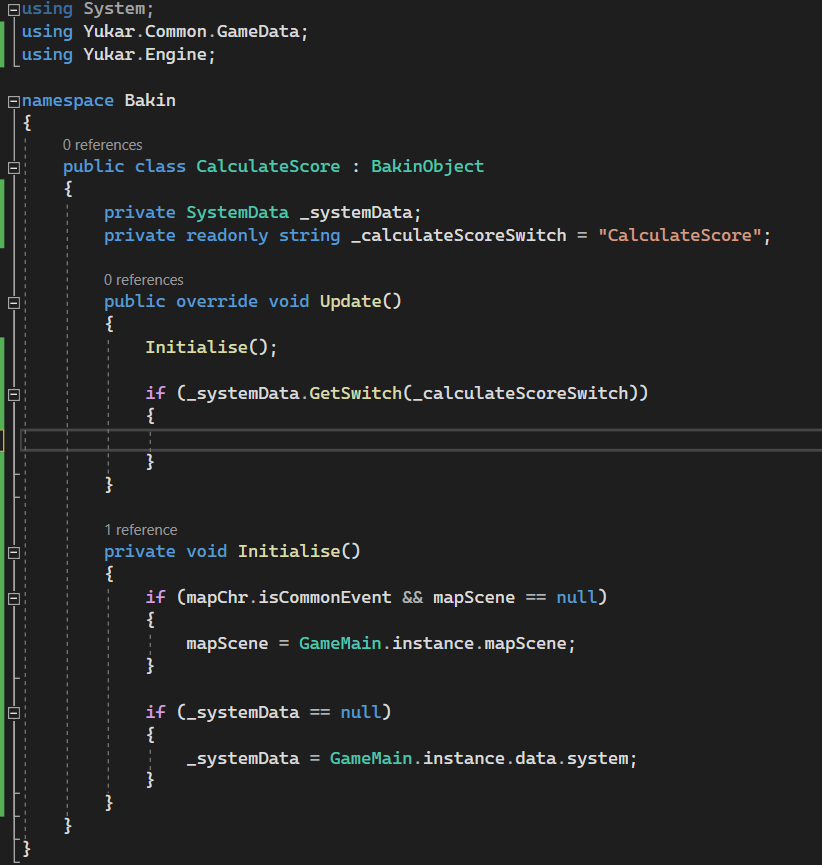Collapse the CalculateScore class block
Image resolution: width=822 pixels, height=865 pixels.
[x=14, y=167]
